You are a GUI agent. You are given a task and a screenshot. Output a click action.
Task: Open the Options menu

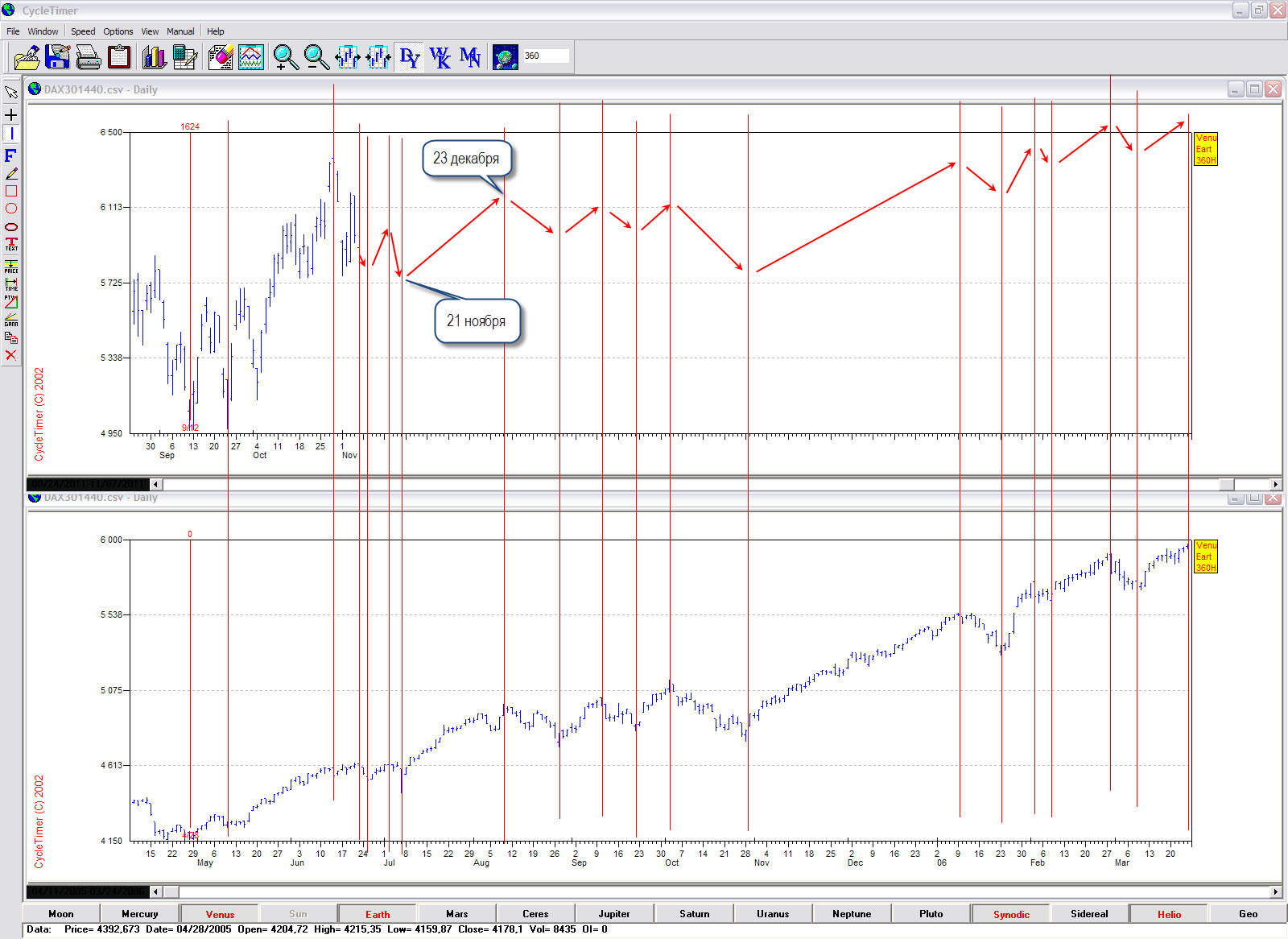click(x=118, y=31)
